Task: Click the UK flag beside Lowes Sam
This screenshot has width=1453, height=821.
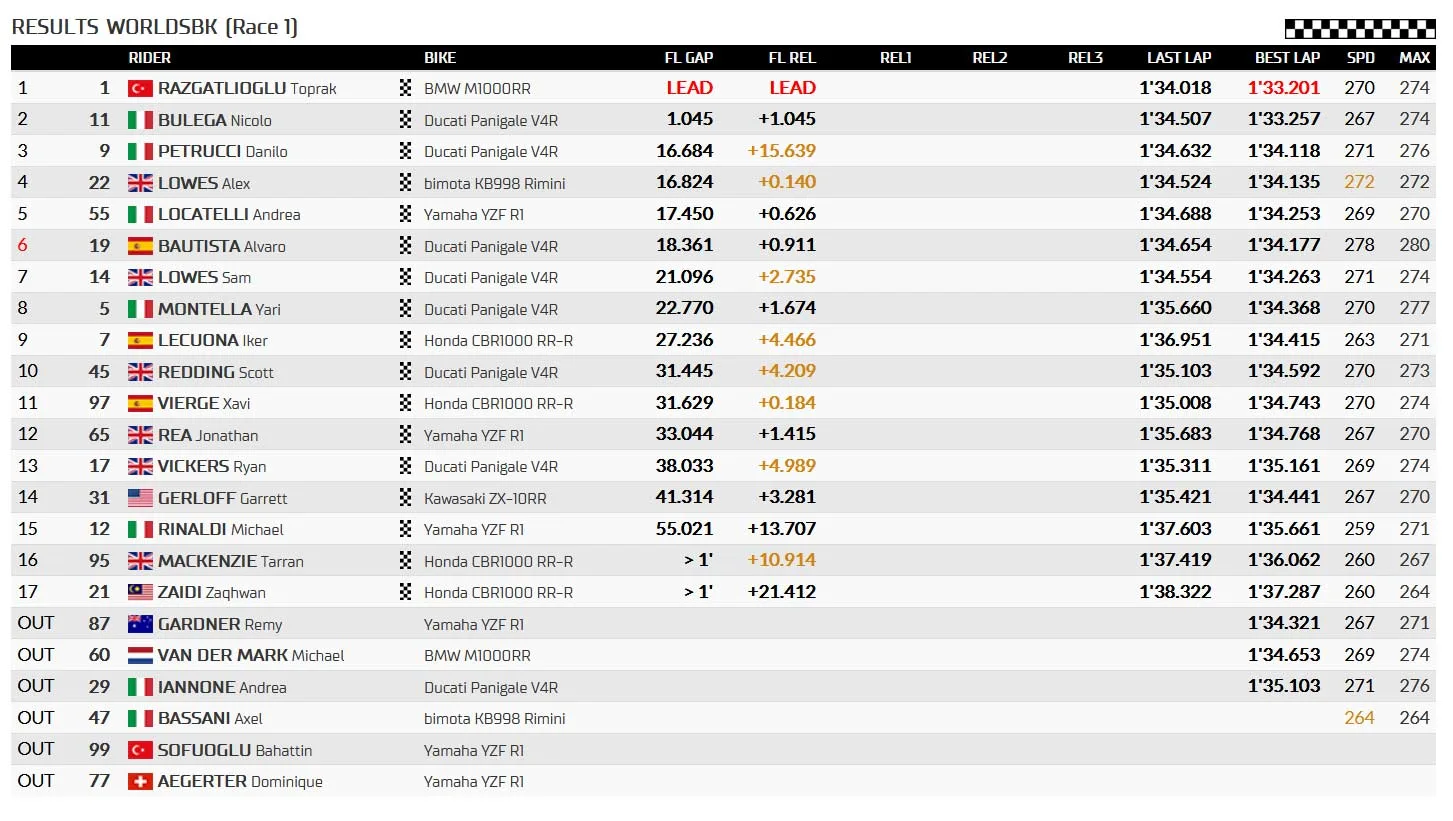Action: click(x=140, y=277)
